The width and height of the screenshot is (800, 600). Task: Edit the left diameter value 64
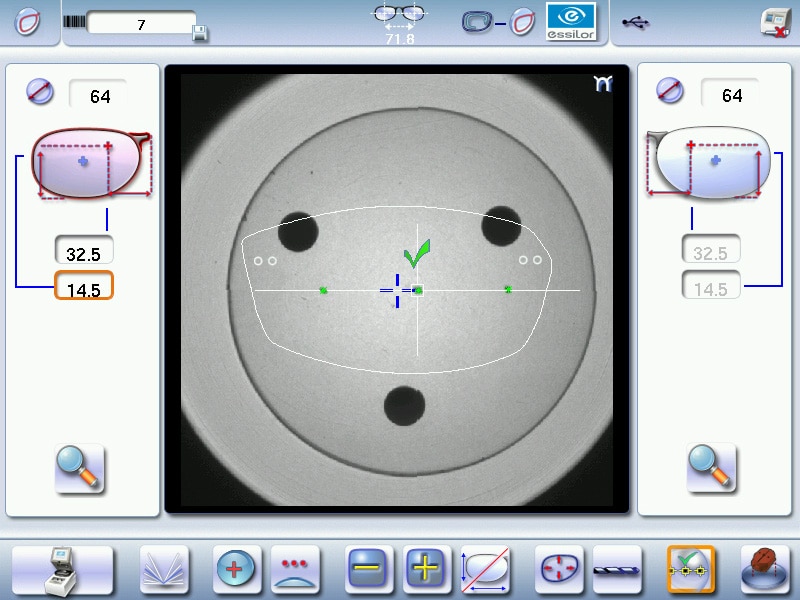coord(99,96)
